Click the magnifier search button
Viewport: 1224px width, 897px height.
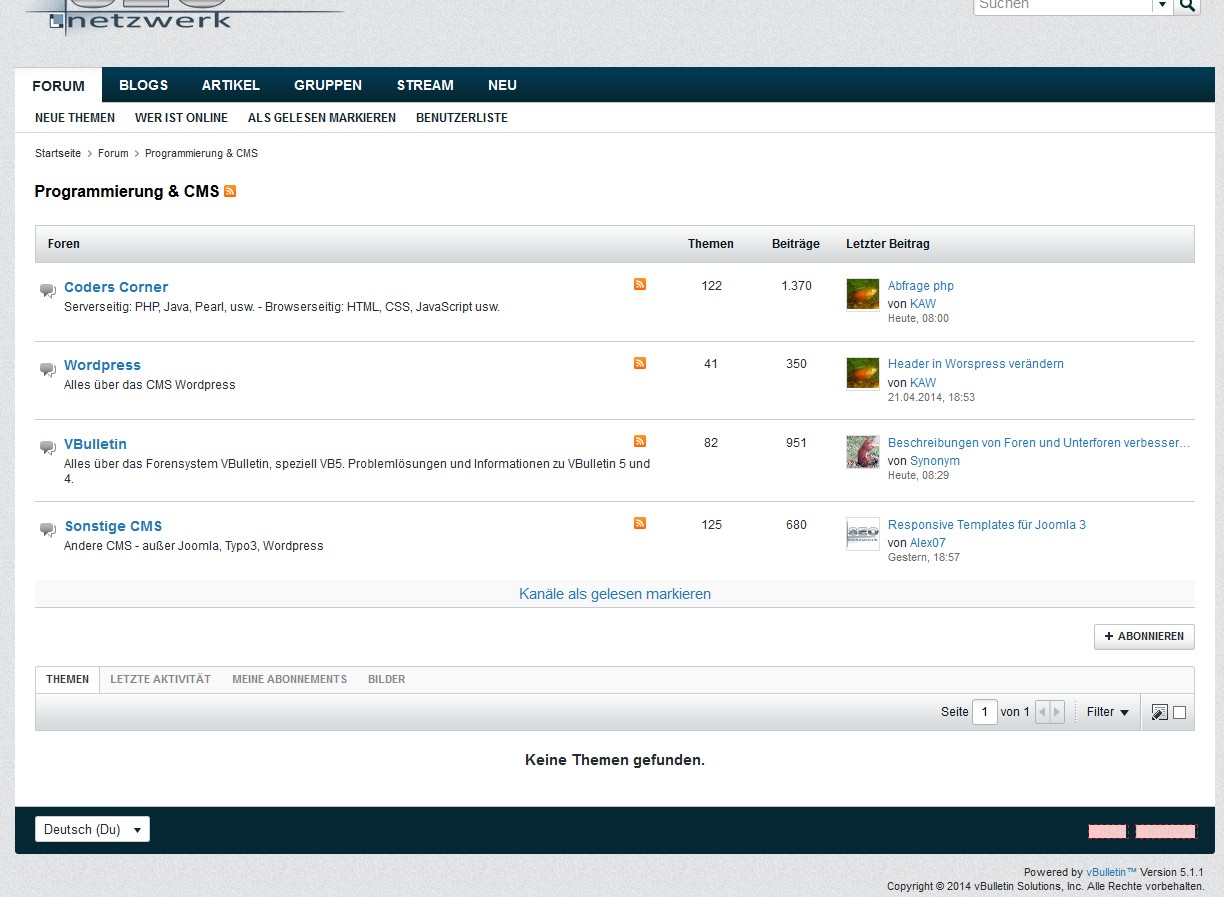point(1187,6)
